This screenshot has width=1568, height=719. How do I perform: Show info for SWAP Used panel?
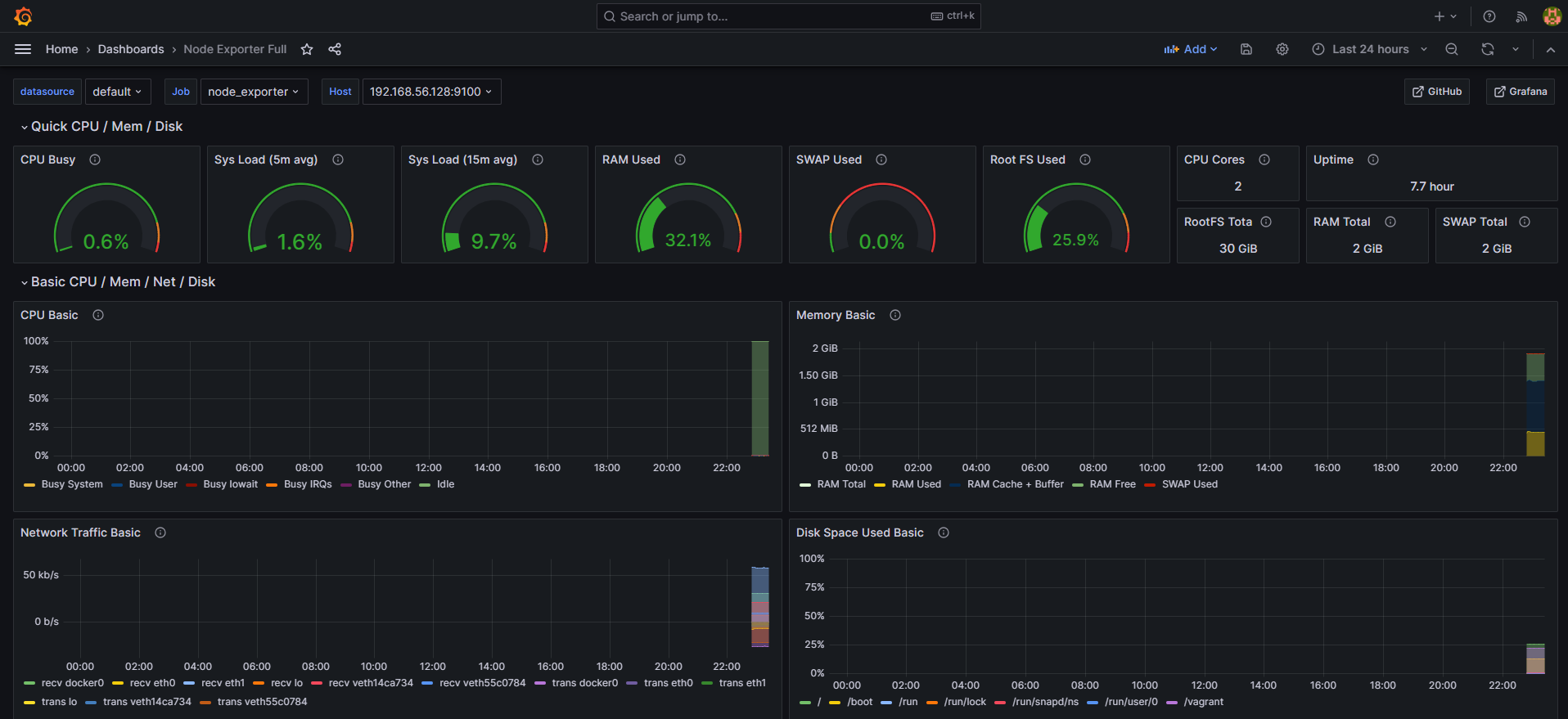pyautogui.click(x=881, y=160)
